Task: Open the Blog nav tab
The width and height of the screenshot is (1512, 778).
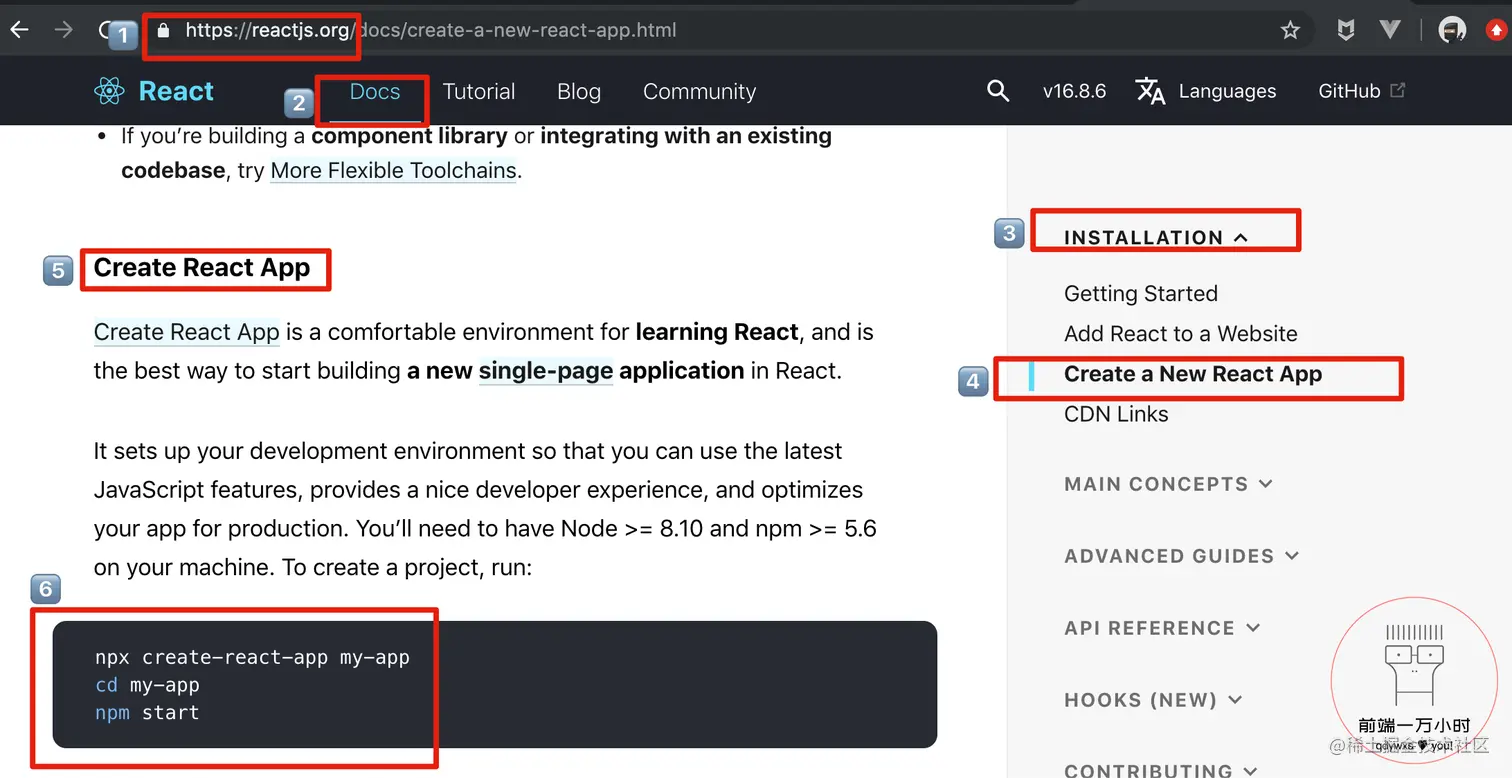Action: tap(579, 91)
